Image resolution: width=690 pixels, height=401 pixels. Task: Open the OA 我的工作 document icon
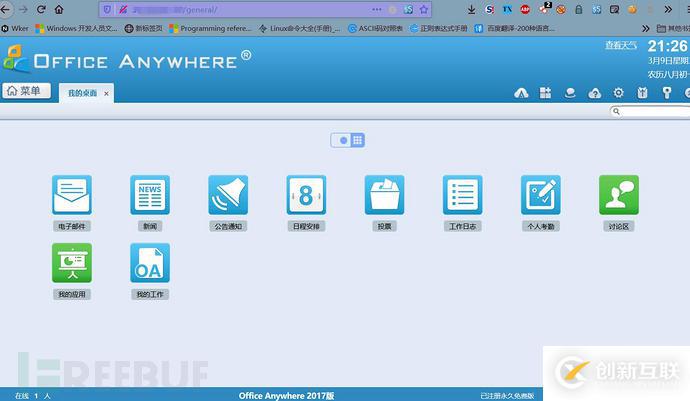pyautogui.click(x=150, y=263)
